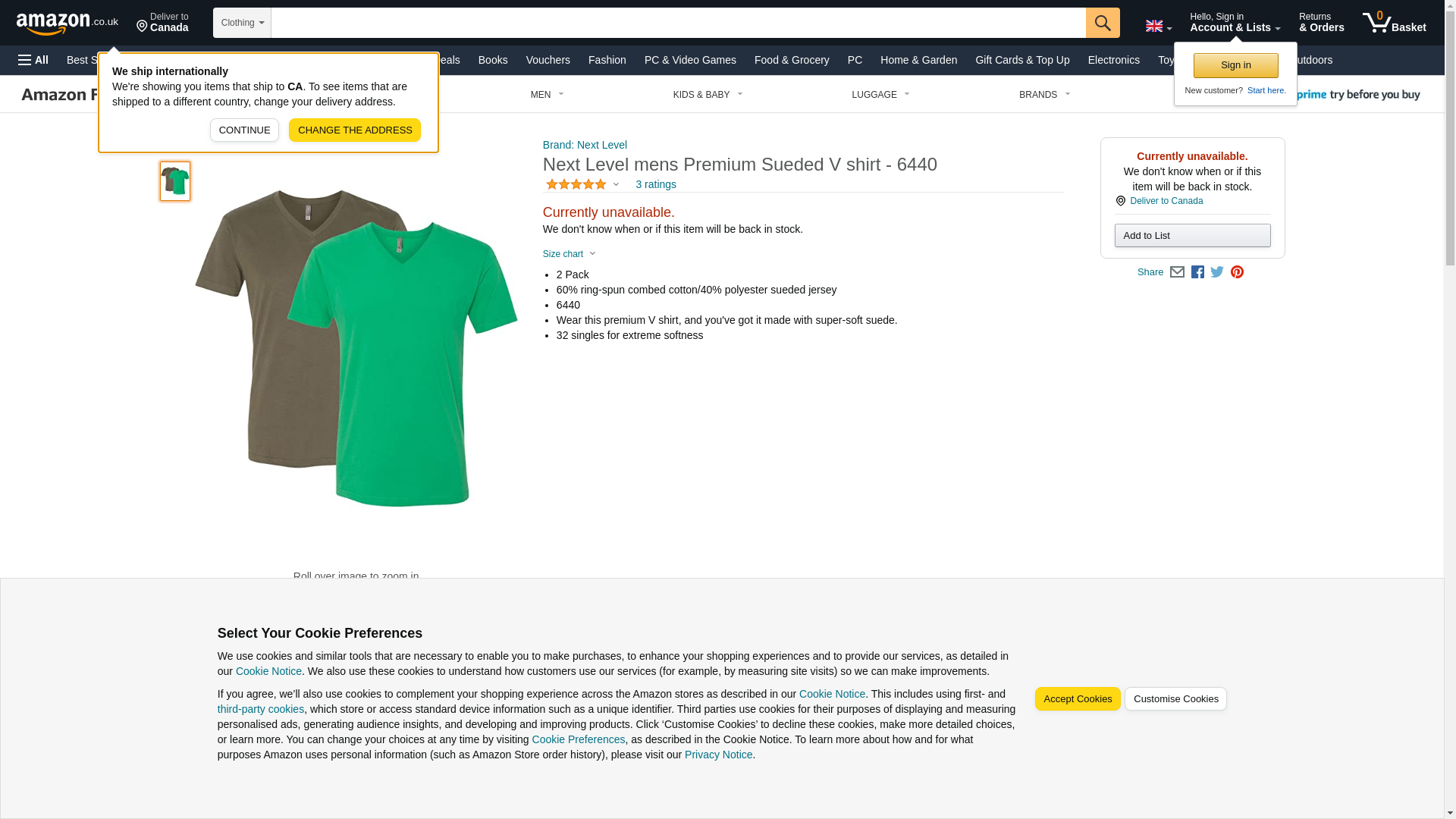The image size is (1456, 819).
Task: Open the All hamburger menu
Action: [x=33, y=60]
